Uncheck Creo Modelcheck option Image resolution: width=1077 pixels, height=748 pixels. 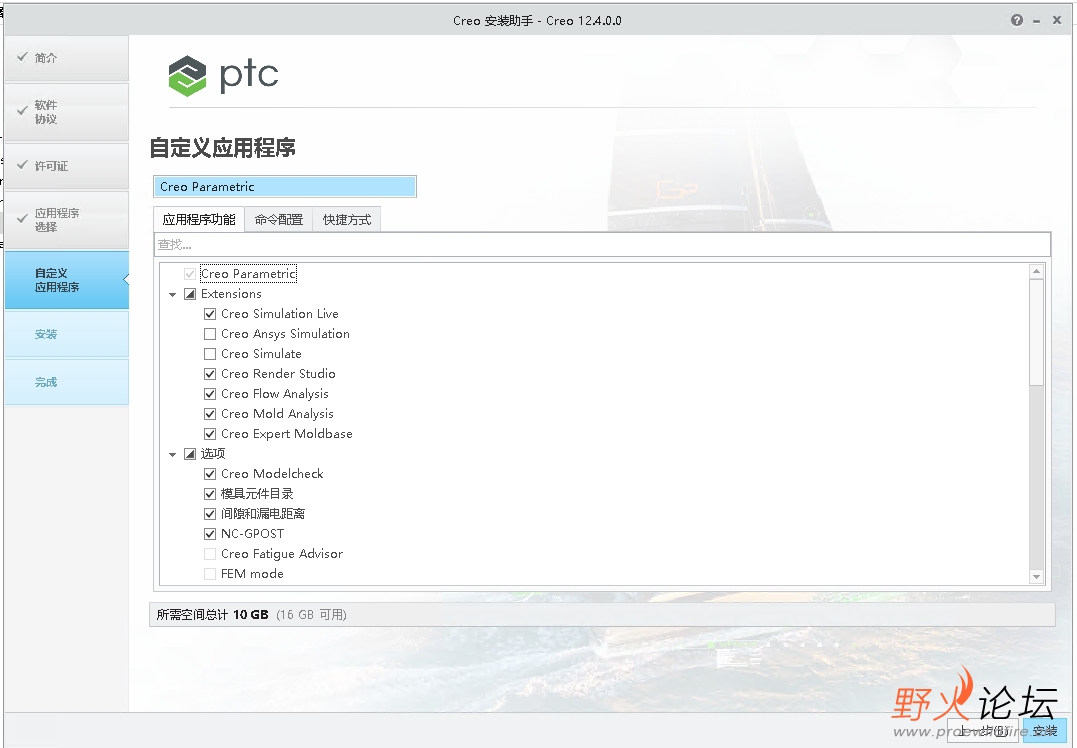pyautogui.click(x=210, y=474)
